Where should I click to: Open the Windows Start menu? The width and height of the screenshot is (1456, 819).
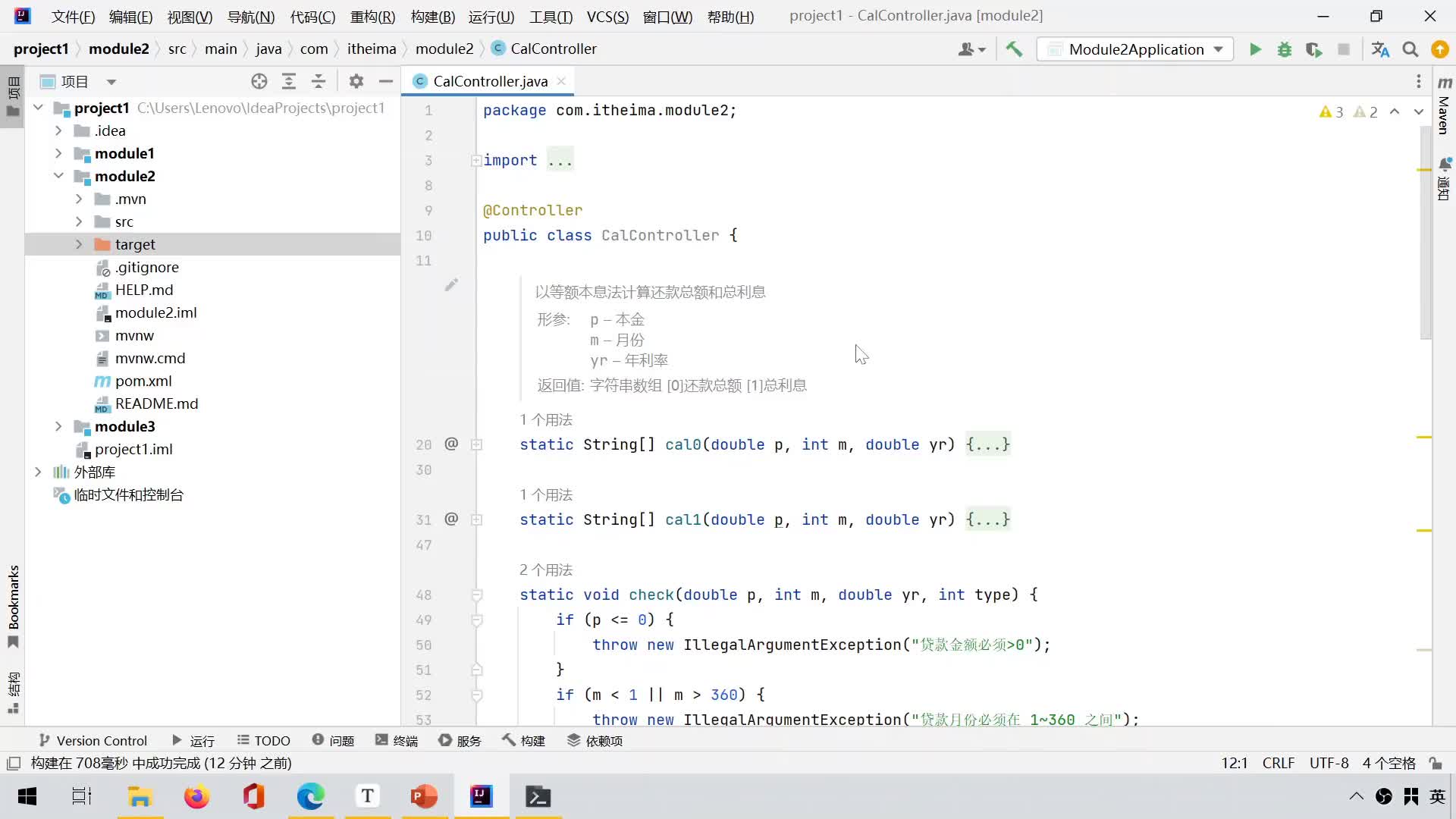tap(27, 796)
